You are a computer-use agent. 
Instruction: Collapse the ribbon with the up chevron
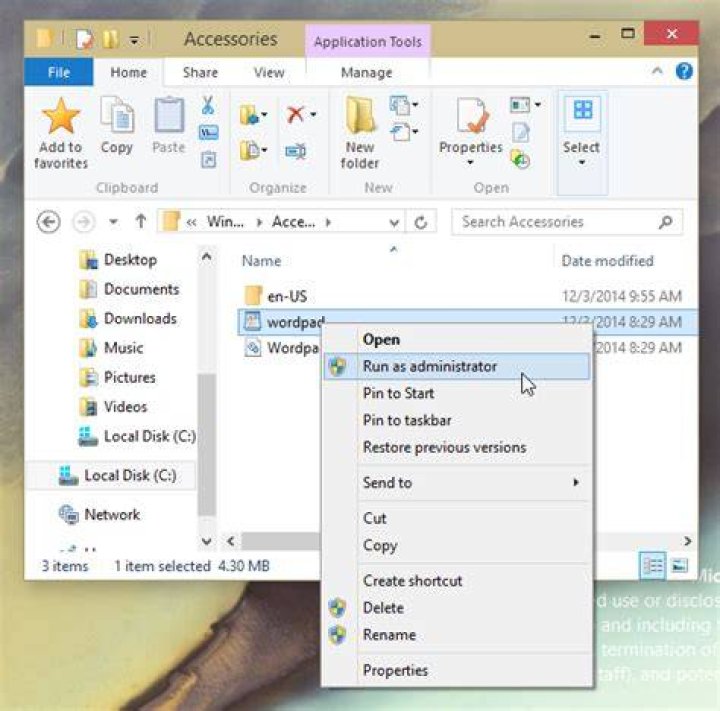point(658,71)
